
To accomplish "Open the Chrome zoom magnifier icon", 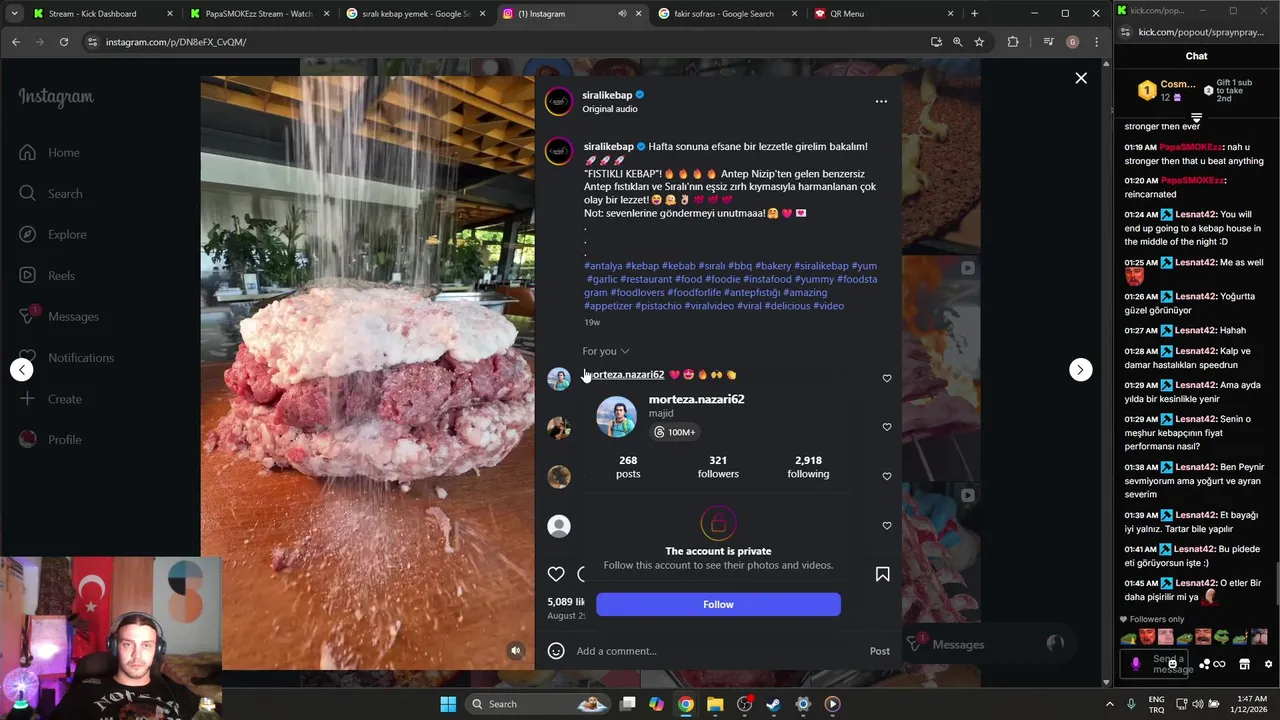I will click(x=957, y=42).
